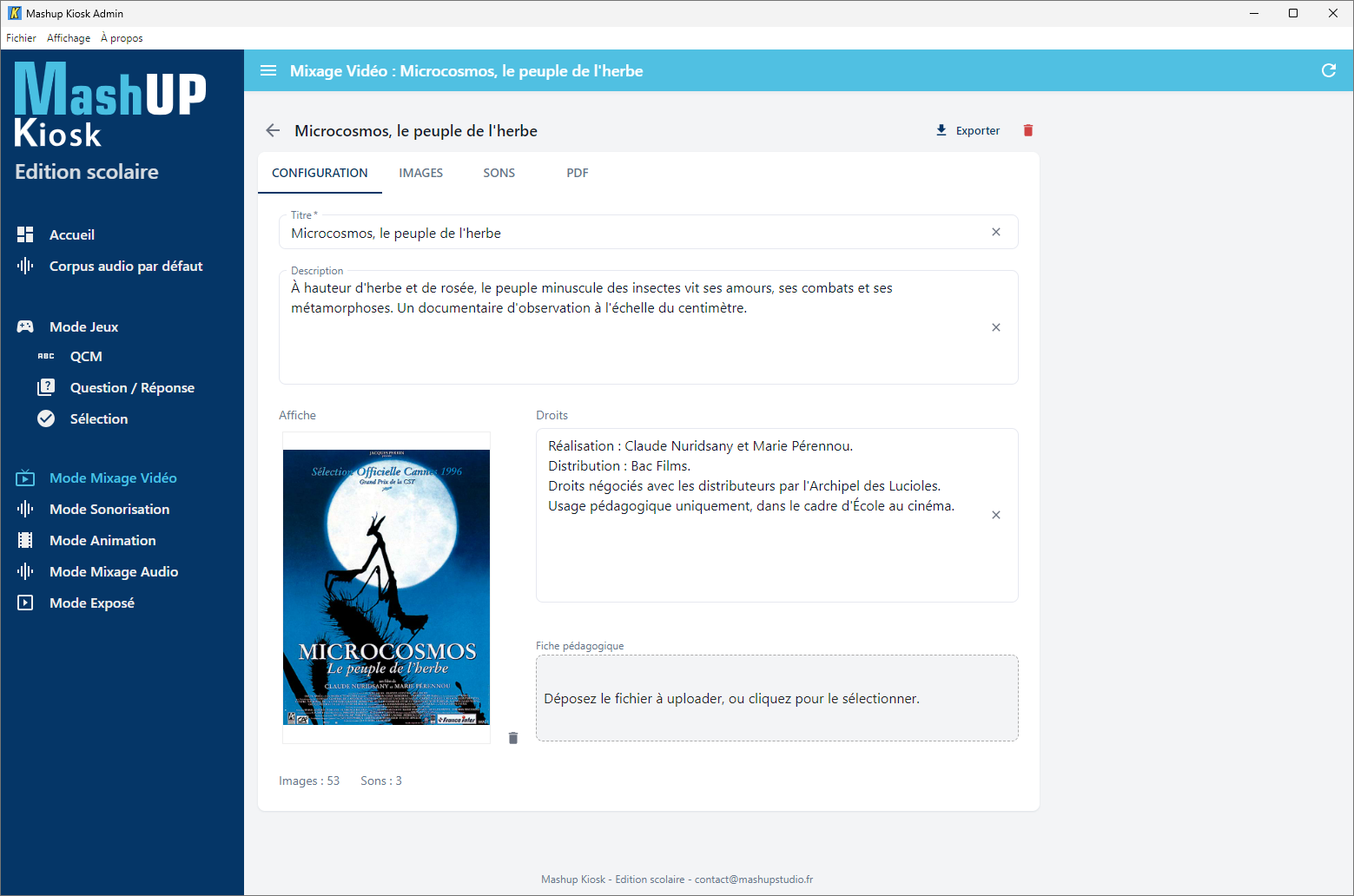Click the QCM ABC icon
1354x896 pixels.
[46, 356]
